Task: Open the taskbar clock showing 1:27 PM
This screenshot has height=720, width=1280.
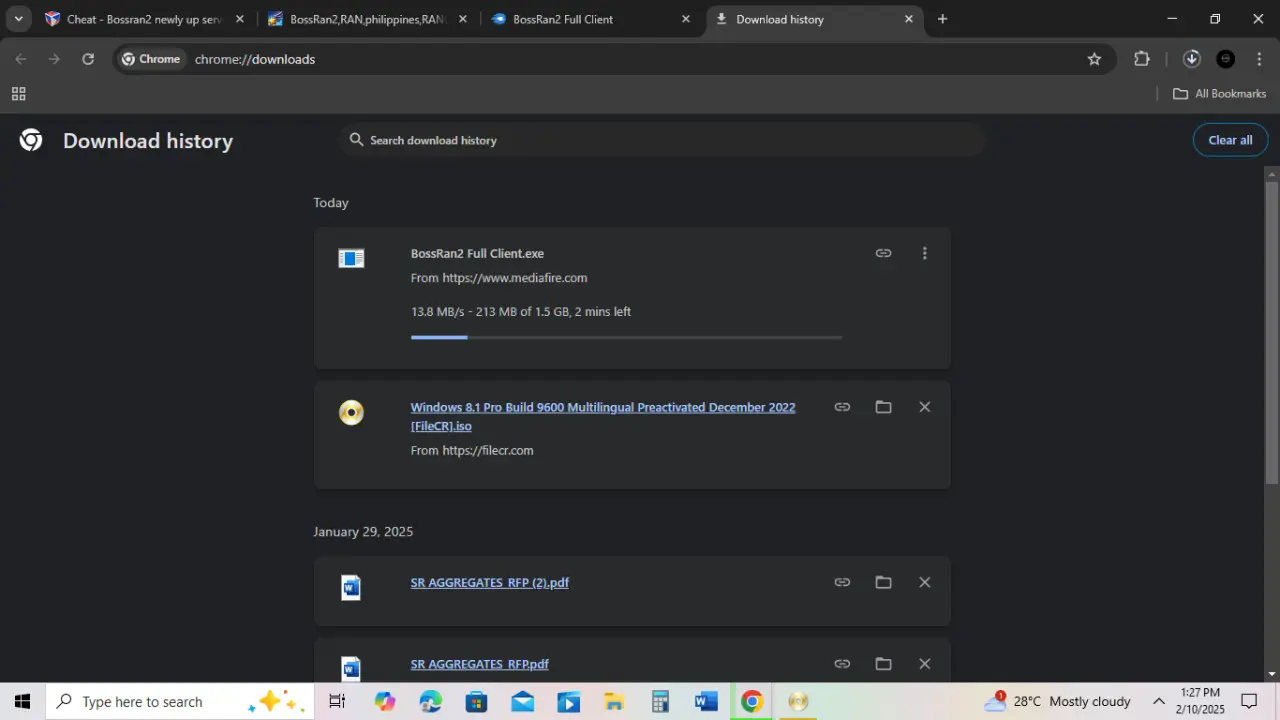Action: [1200, 701]
